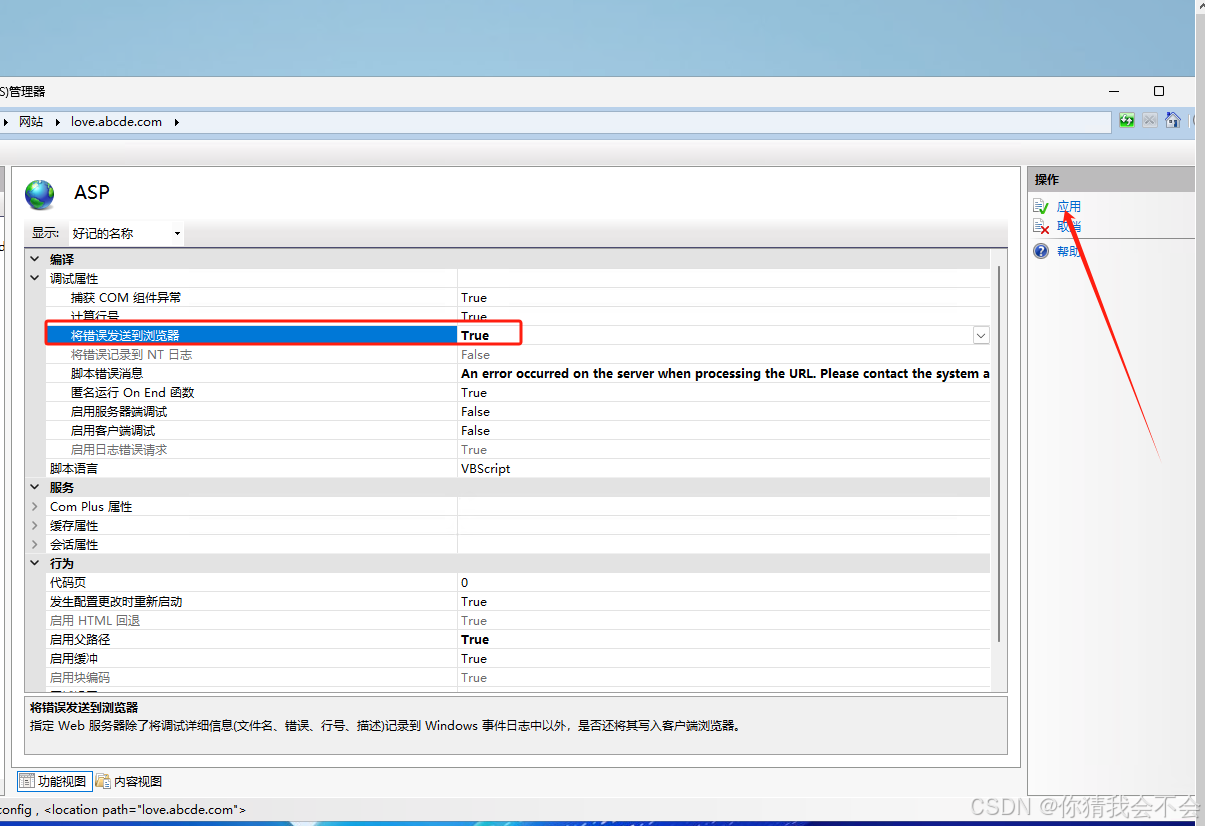Image resolution: width=1205 pixels, height=826 pixels.
Task: Collapse the 行为 category
Action: (x=35, y=563)
